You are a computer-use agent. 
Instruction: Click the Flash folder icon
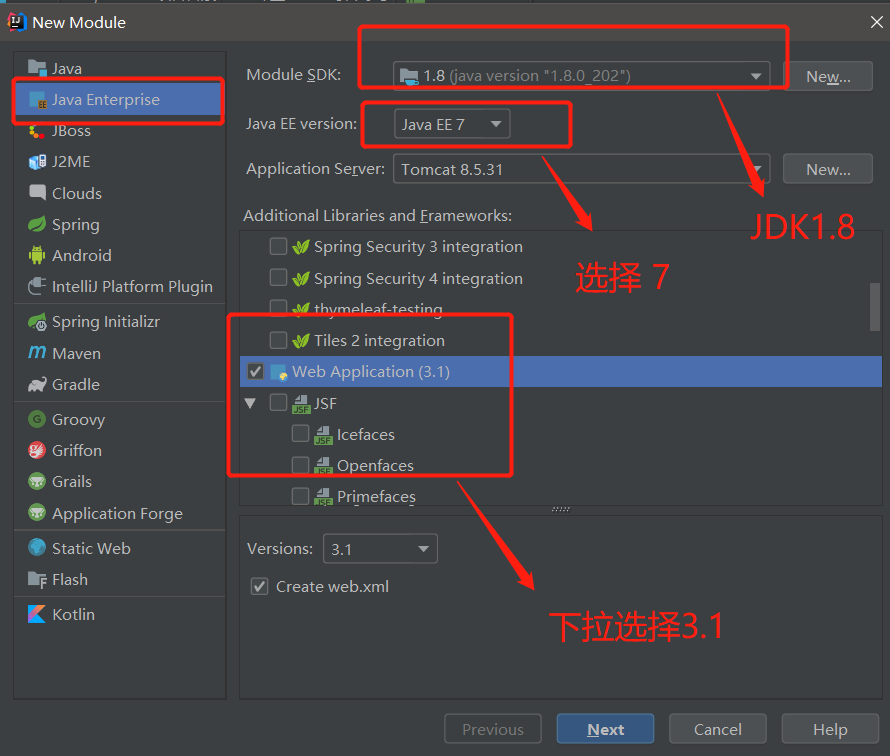coord(37,579)
